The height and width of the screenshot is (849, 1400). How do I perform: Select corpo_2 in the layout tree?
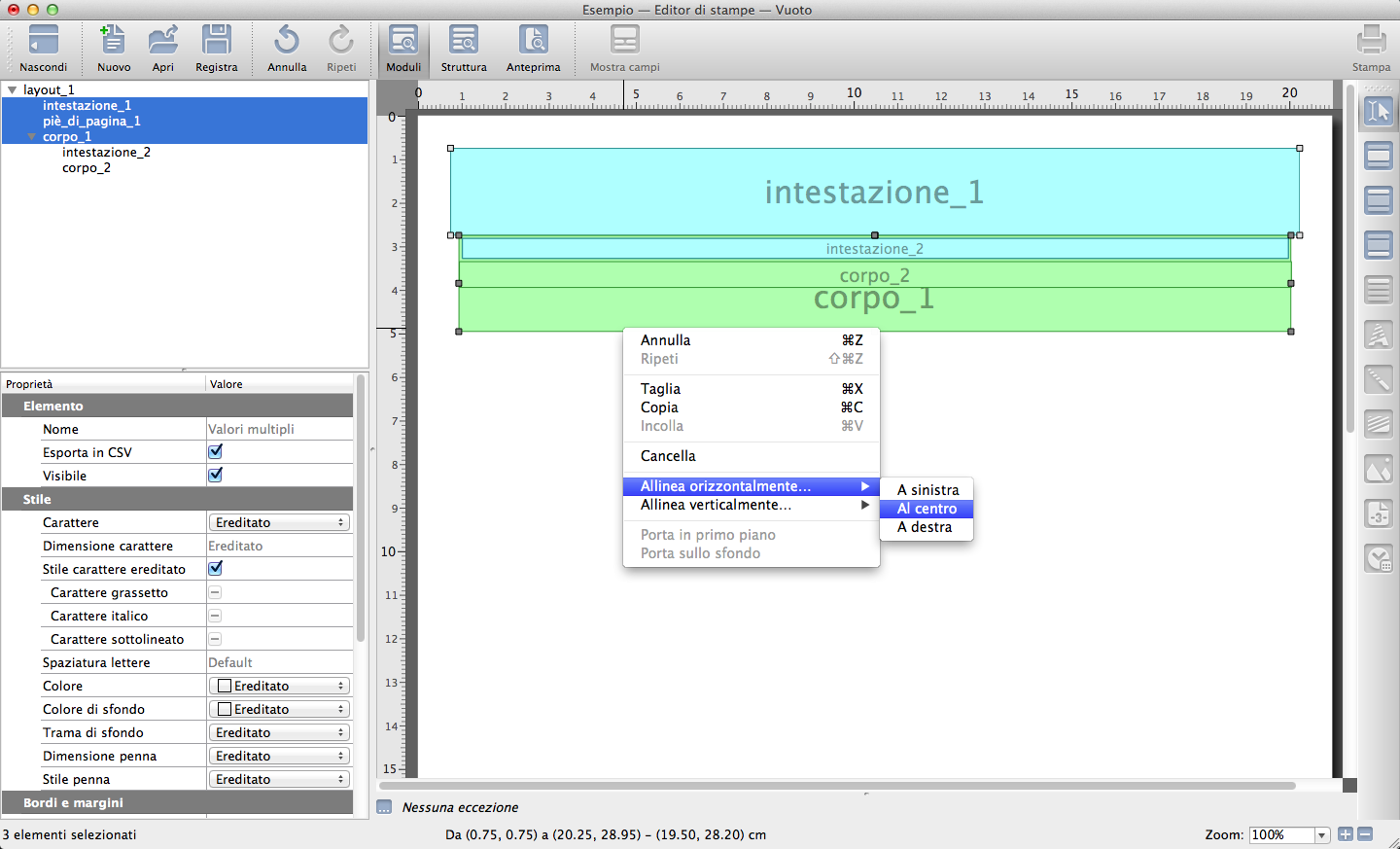pos(87,167)
